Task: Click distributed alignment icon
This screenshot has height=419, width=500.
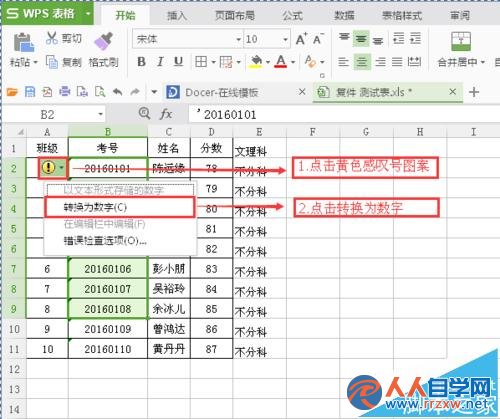Action: [x=414, y=62]
